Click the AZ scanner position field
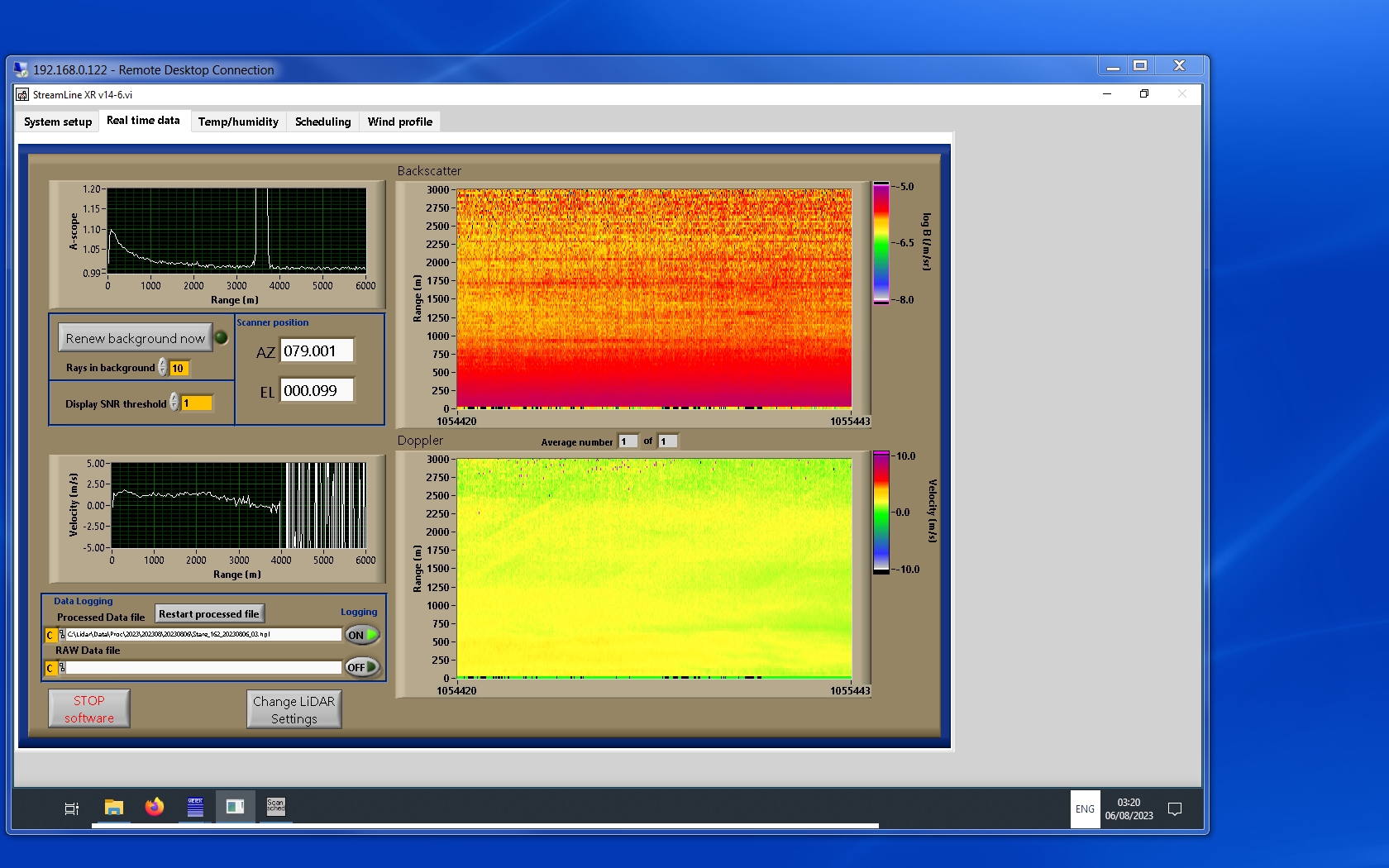 coord(317,351)
